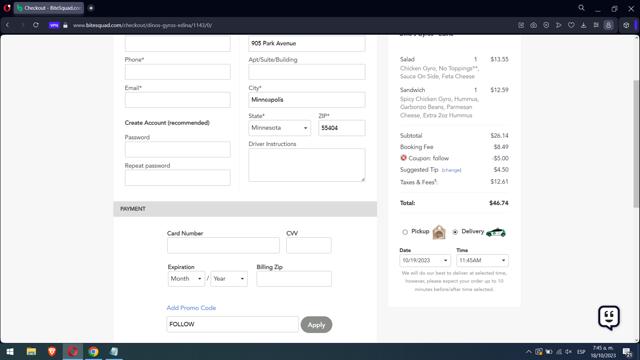Screen dimensions: 640x360
Task: Focus the Password input field
Action: tap(178, 149)
